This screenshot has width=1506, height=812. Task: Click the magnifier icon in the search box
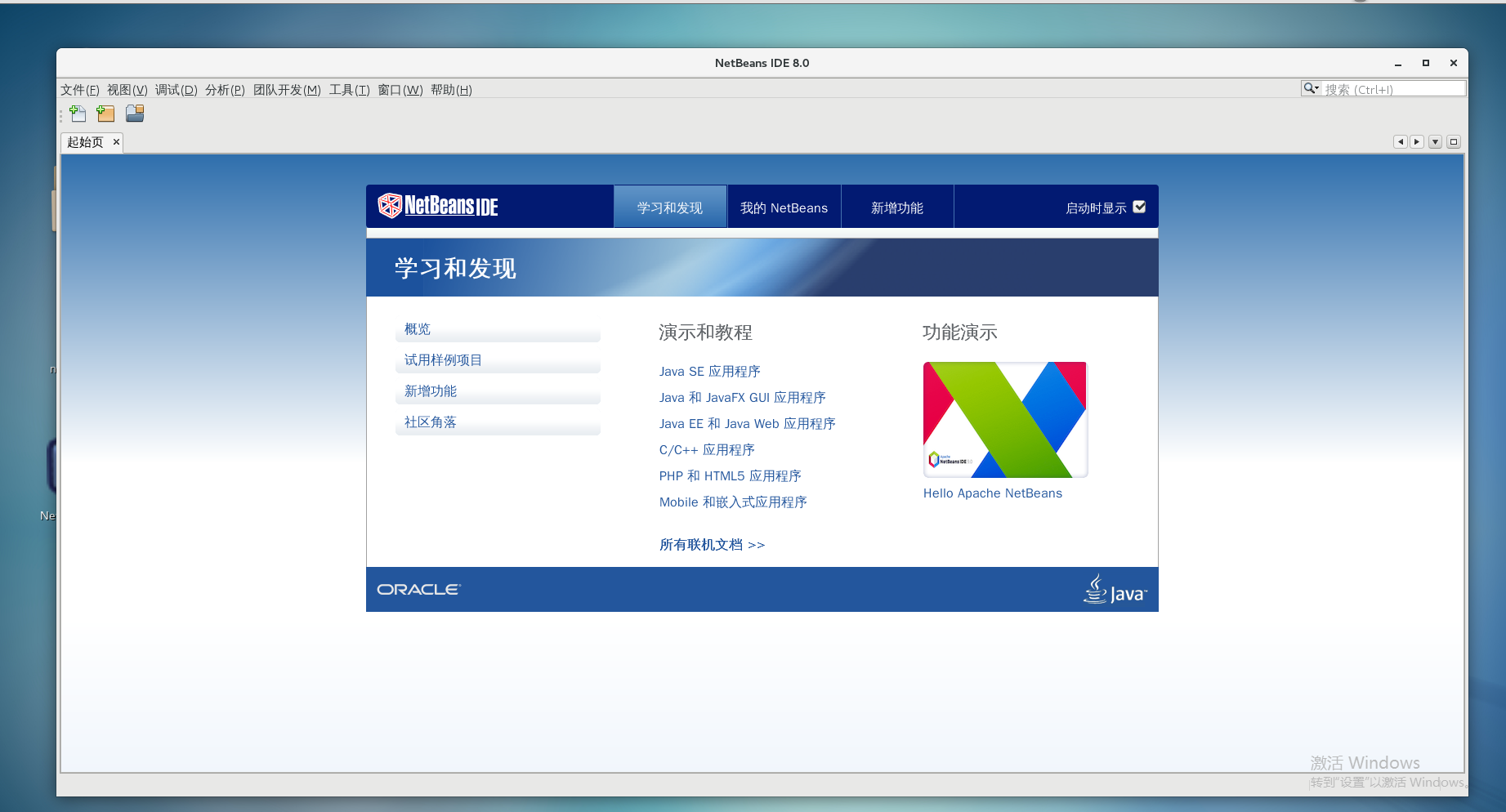(x=1309, y=88)
